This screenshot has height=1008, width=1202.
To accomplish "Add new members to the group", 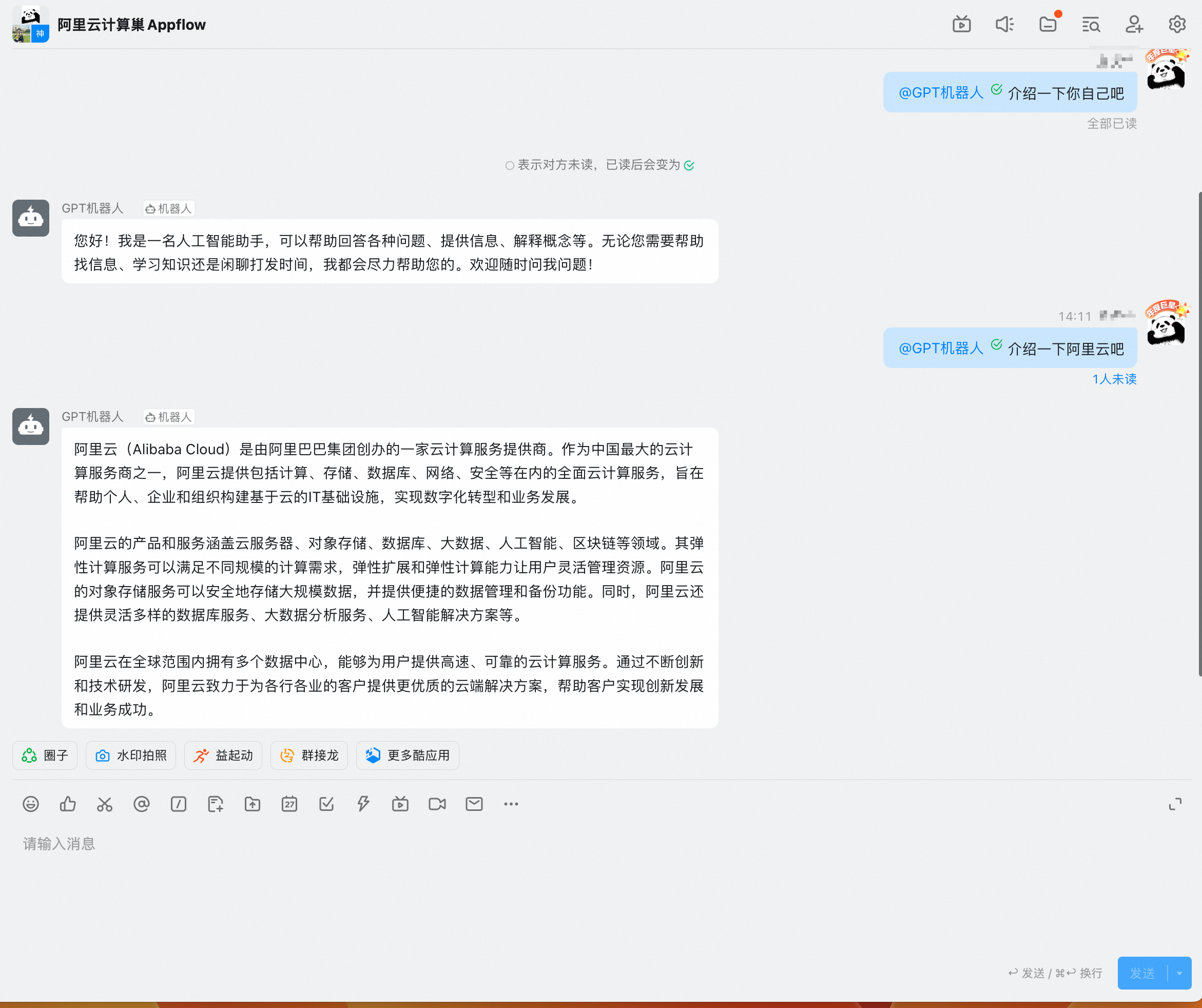I will coord(1134,24).
